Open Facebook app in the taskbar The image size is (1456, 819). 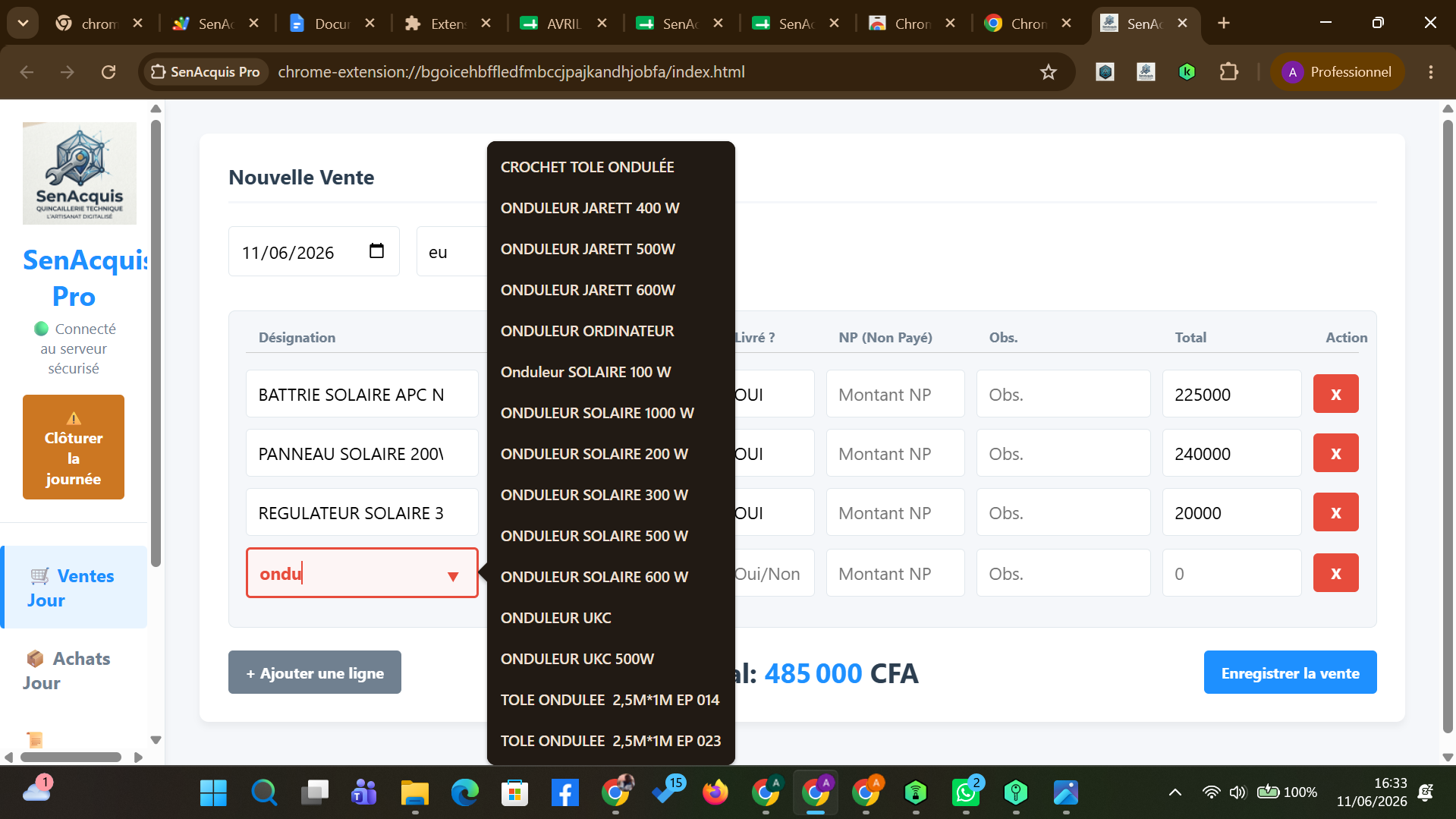pyautogui.click(x=564, y=792)
